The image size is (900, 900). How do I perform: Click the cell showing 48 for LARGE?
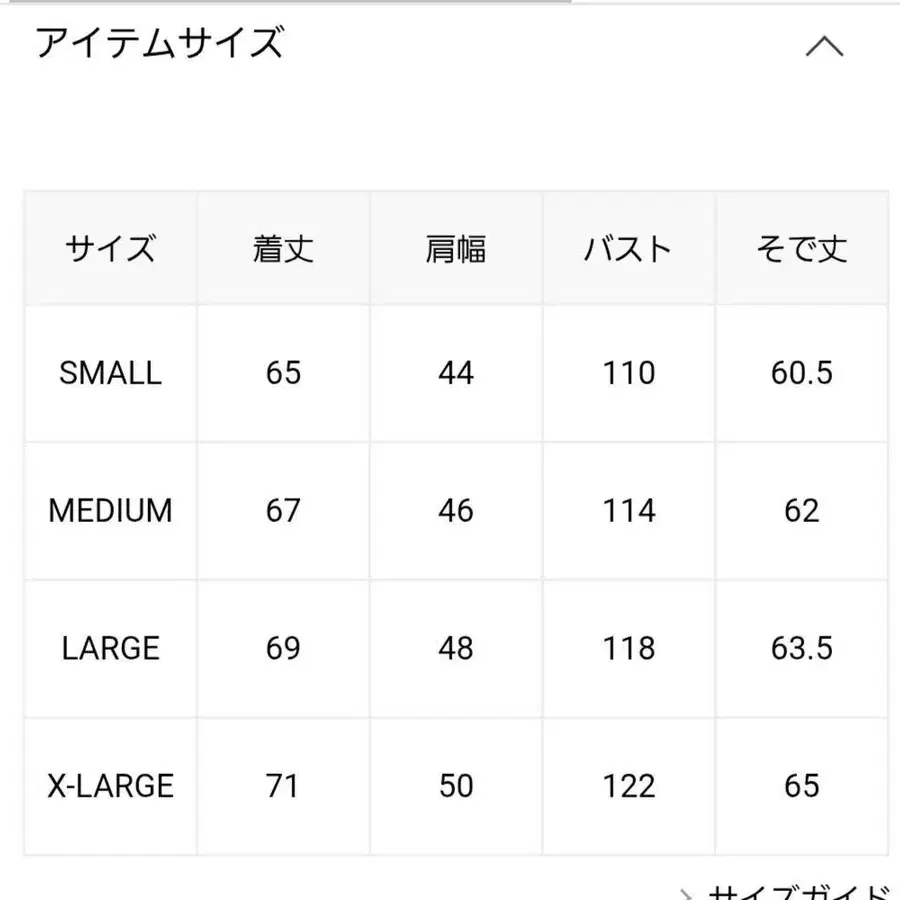[455, 649]
